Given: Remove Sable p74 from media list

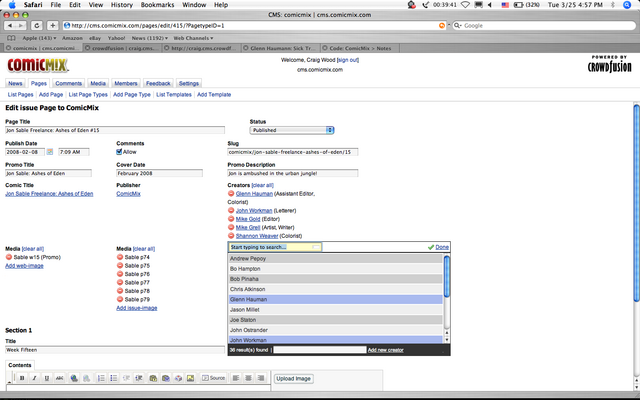Looking at the screenshot, I should 120,257.
